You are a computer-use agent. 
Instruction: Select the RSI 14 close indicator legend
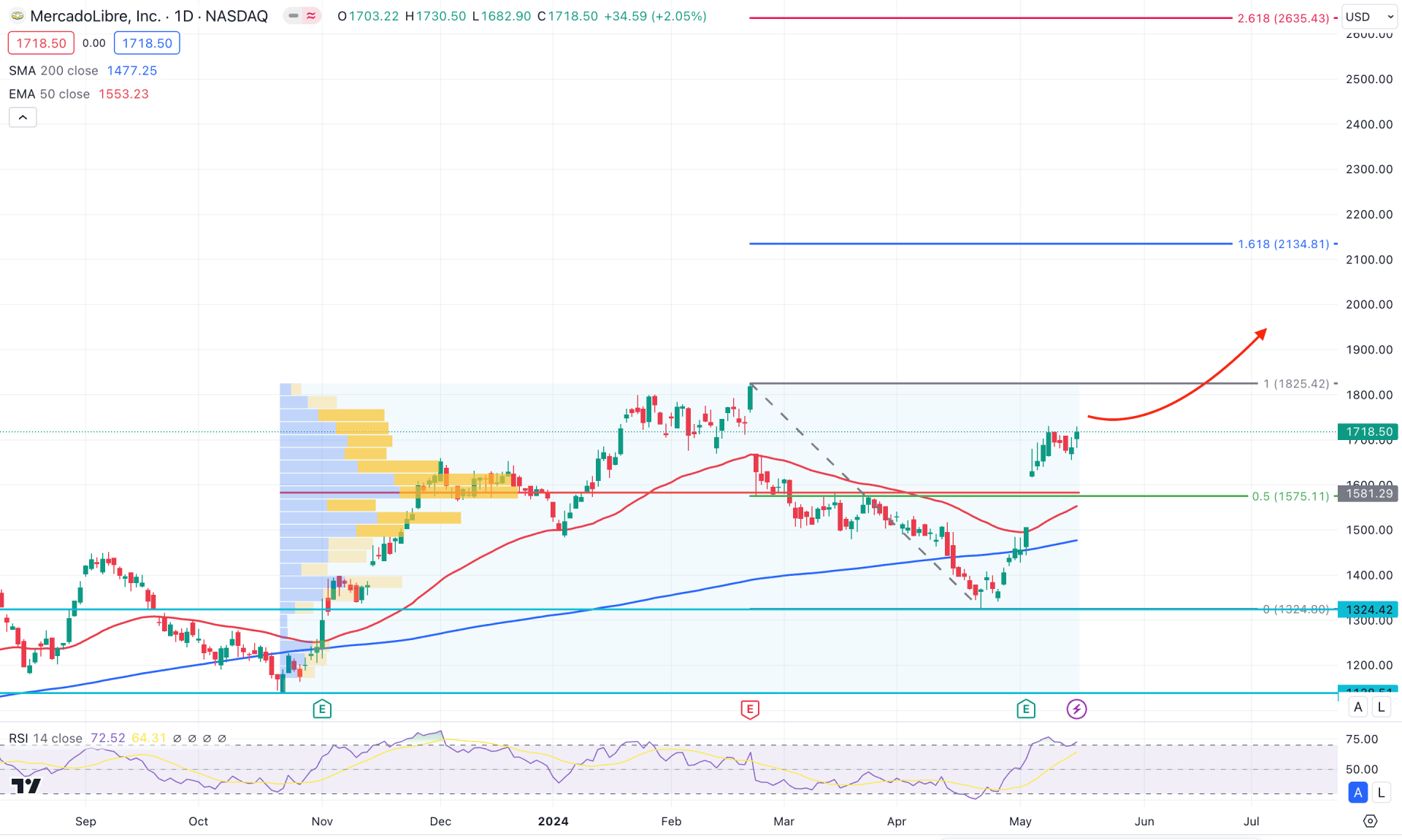coord(45,739)
